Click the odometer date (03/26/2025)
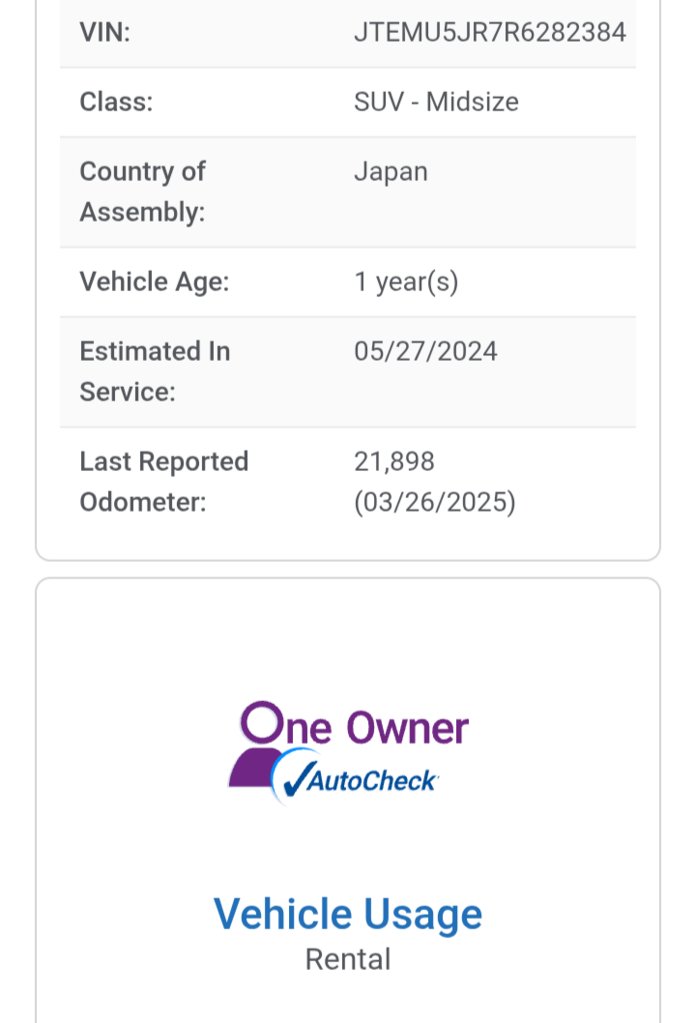 [434, 502]
